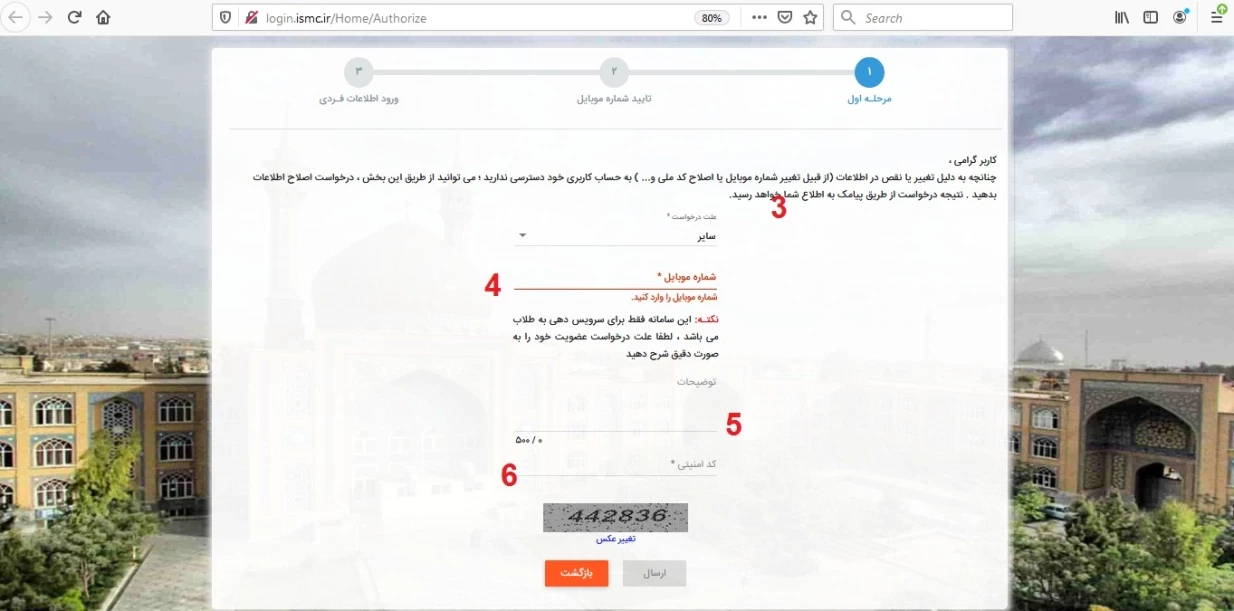Save page to Pocket

tap(785, 17)
